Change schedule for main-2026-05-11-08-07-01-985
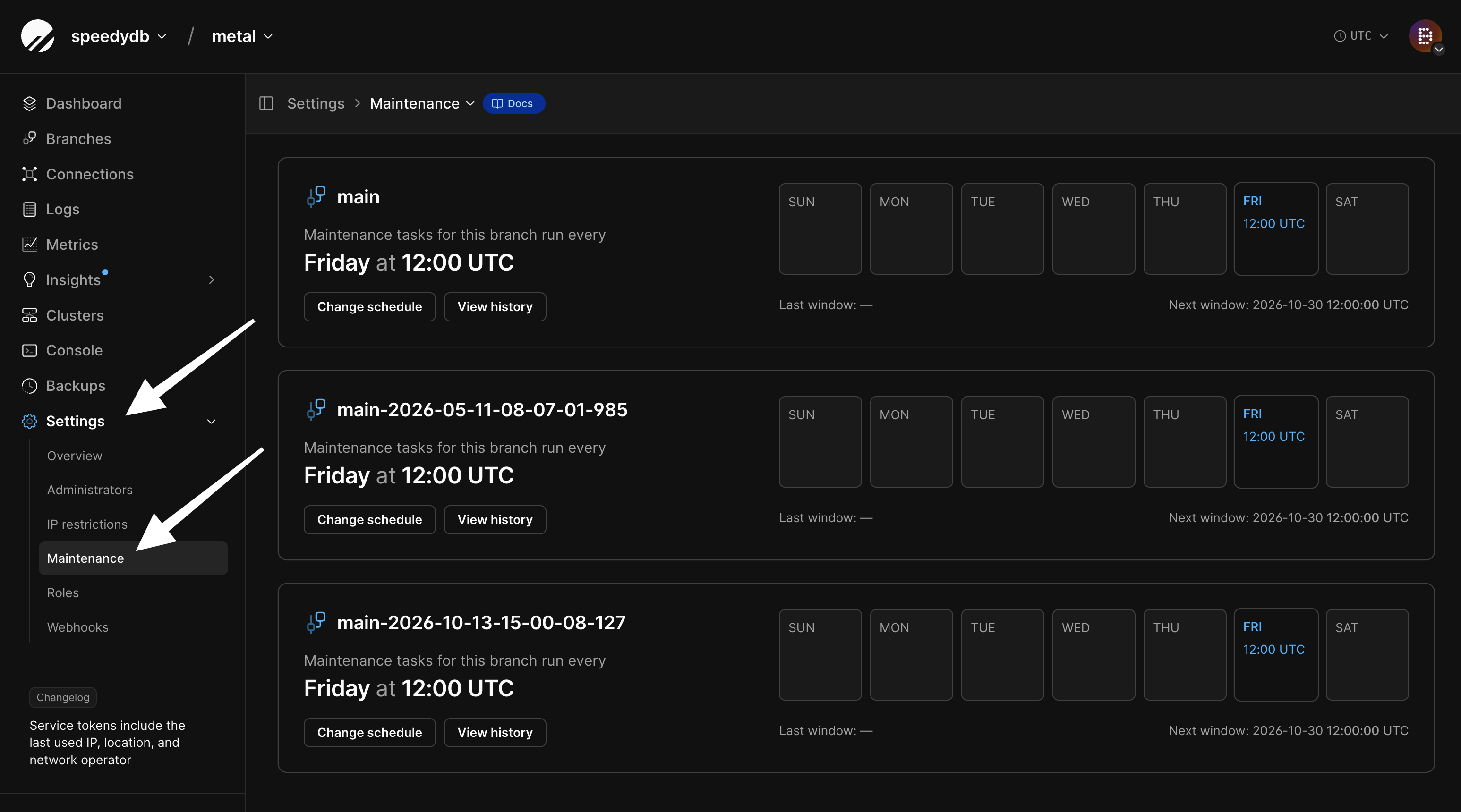Viewport: 1461px width, 812px height. tap(369, 519)
